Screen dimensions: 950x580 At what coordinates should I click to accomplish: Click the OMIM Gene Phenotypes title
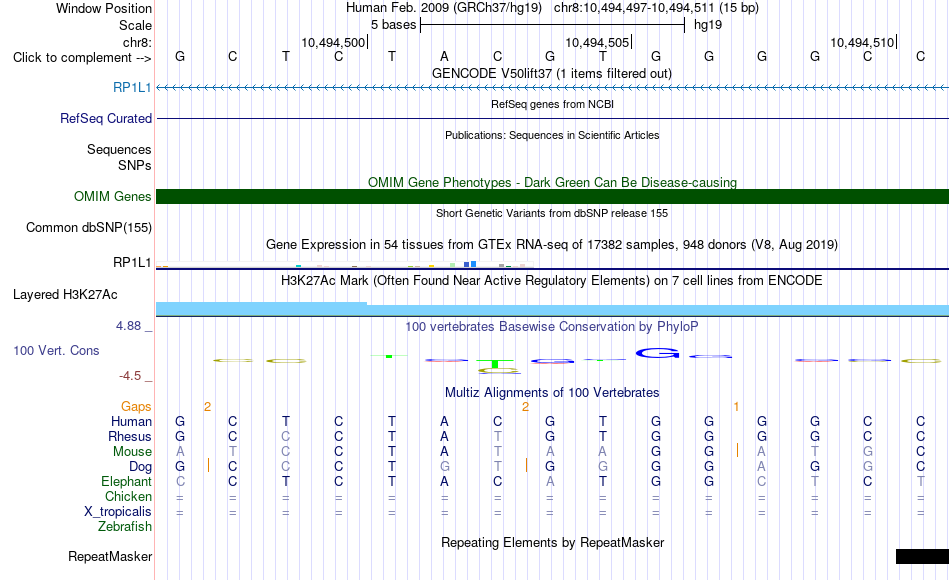552,182
